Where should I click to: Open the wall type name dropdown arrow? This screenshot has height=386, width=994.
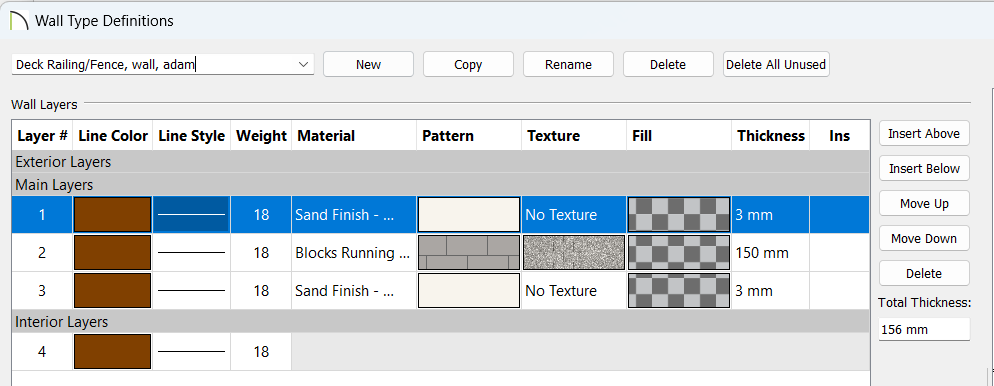[304, 64]
